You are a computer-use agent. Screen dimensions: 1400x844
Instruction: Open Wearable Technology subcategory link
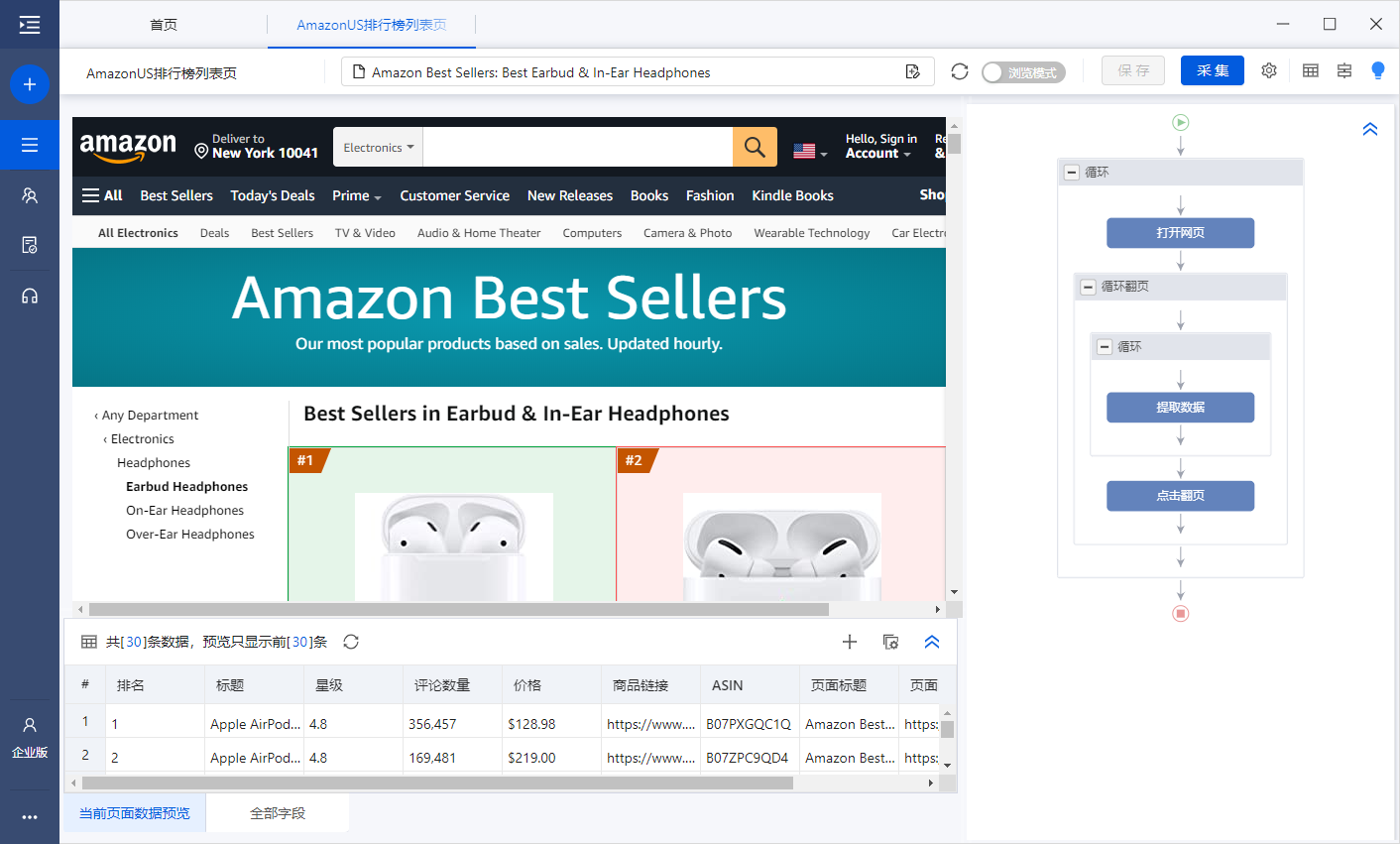coord(812,233)
